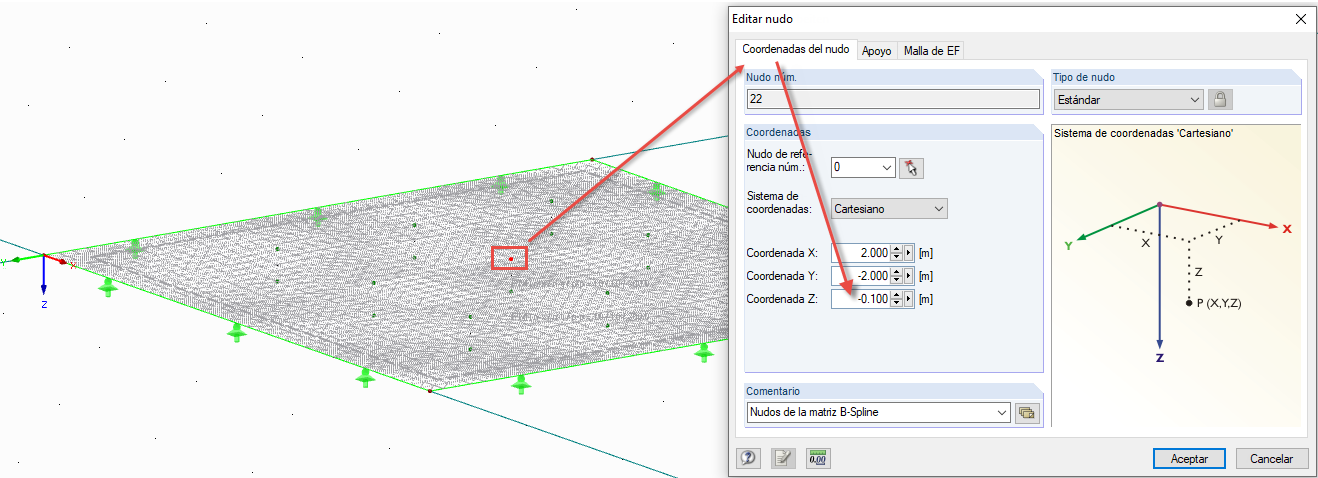The width and height of the screenshot is (1318, 478).
Task: Open the units and decimals 0.00 icon
Action: (818, 458)
